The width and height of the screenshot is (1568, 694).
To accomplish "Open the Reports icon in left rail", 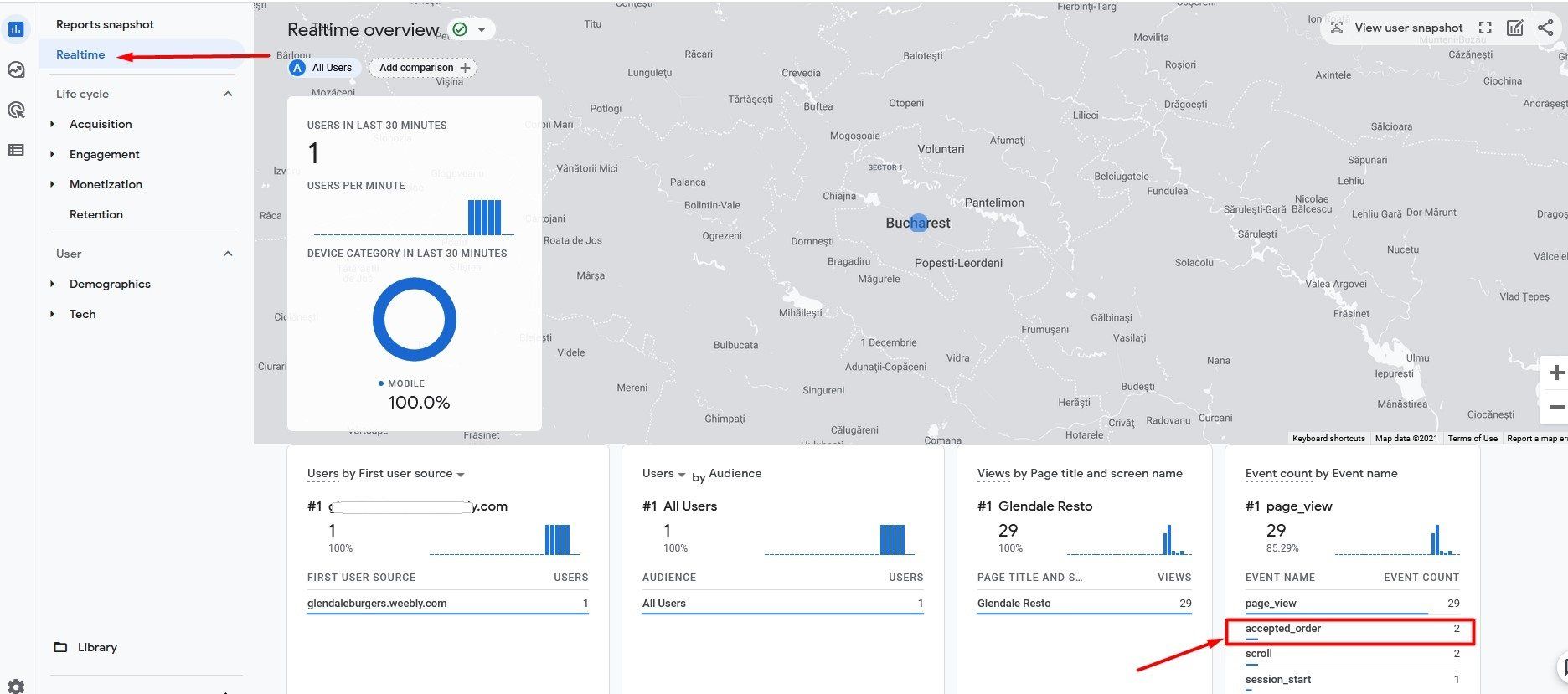I will tap(16, 29).
